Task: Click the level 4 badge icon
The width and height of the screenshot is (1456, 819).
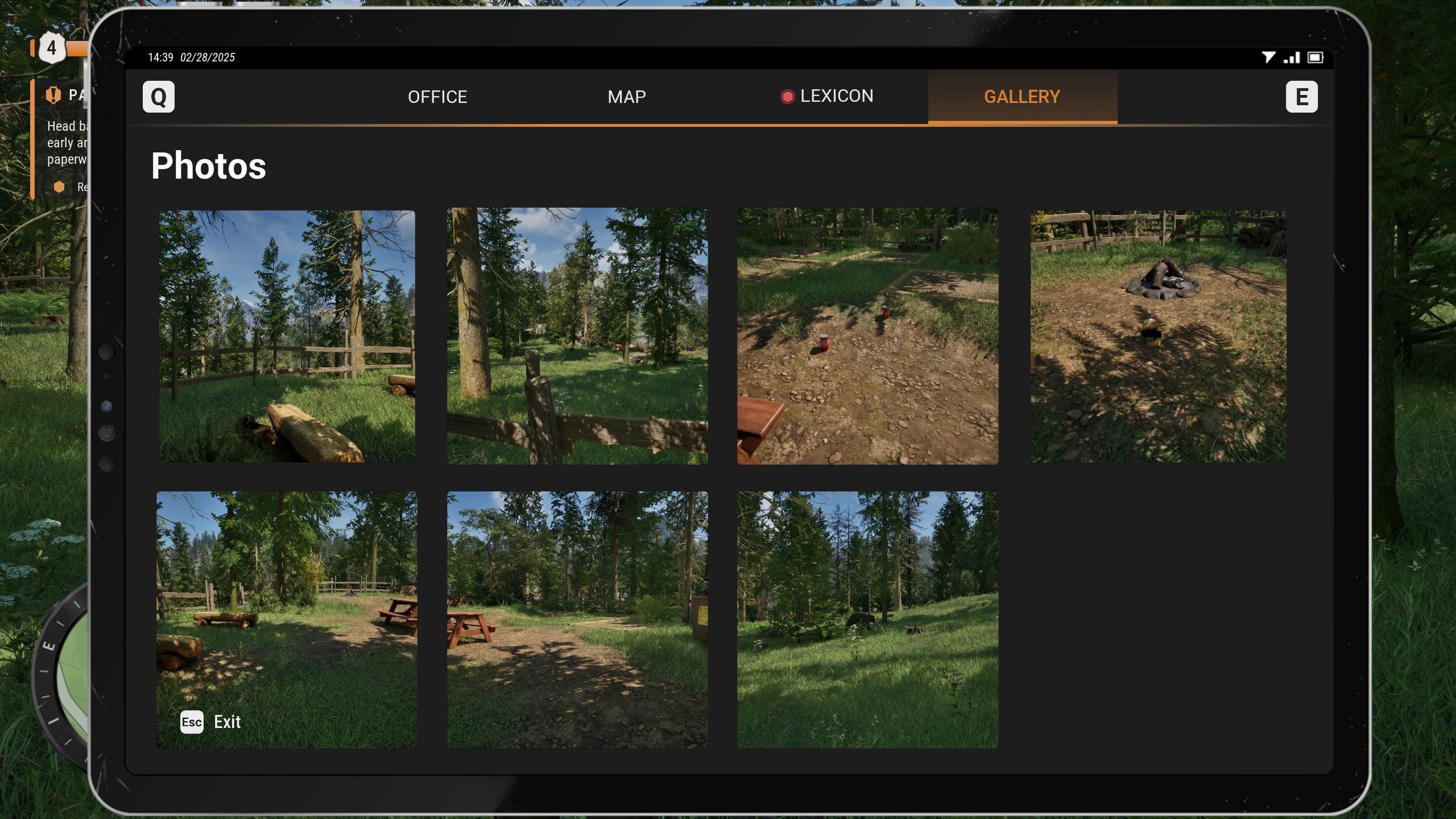Action: point(52,48)
